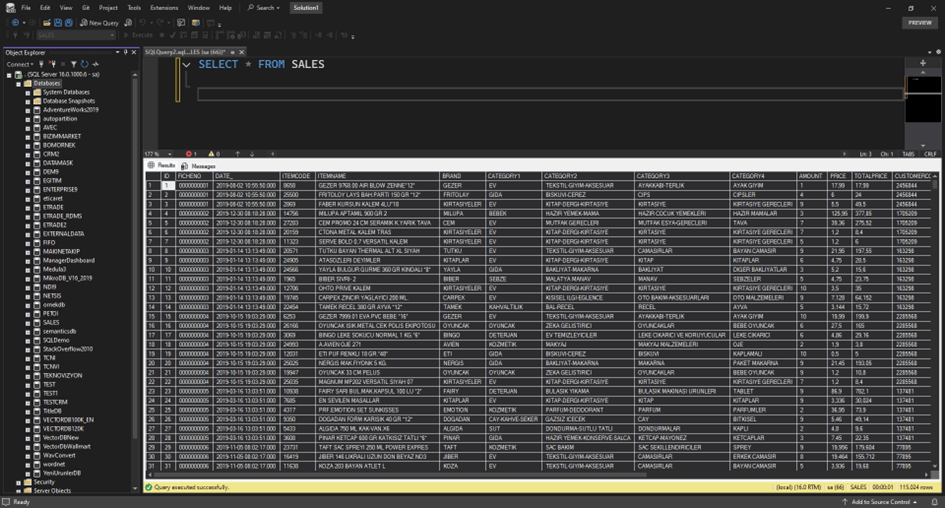
Task: Refresh the Object Explorer tree
Action: coord(85,64)
